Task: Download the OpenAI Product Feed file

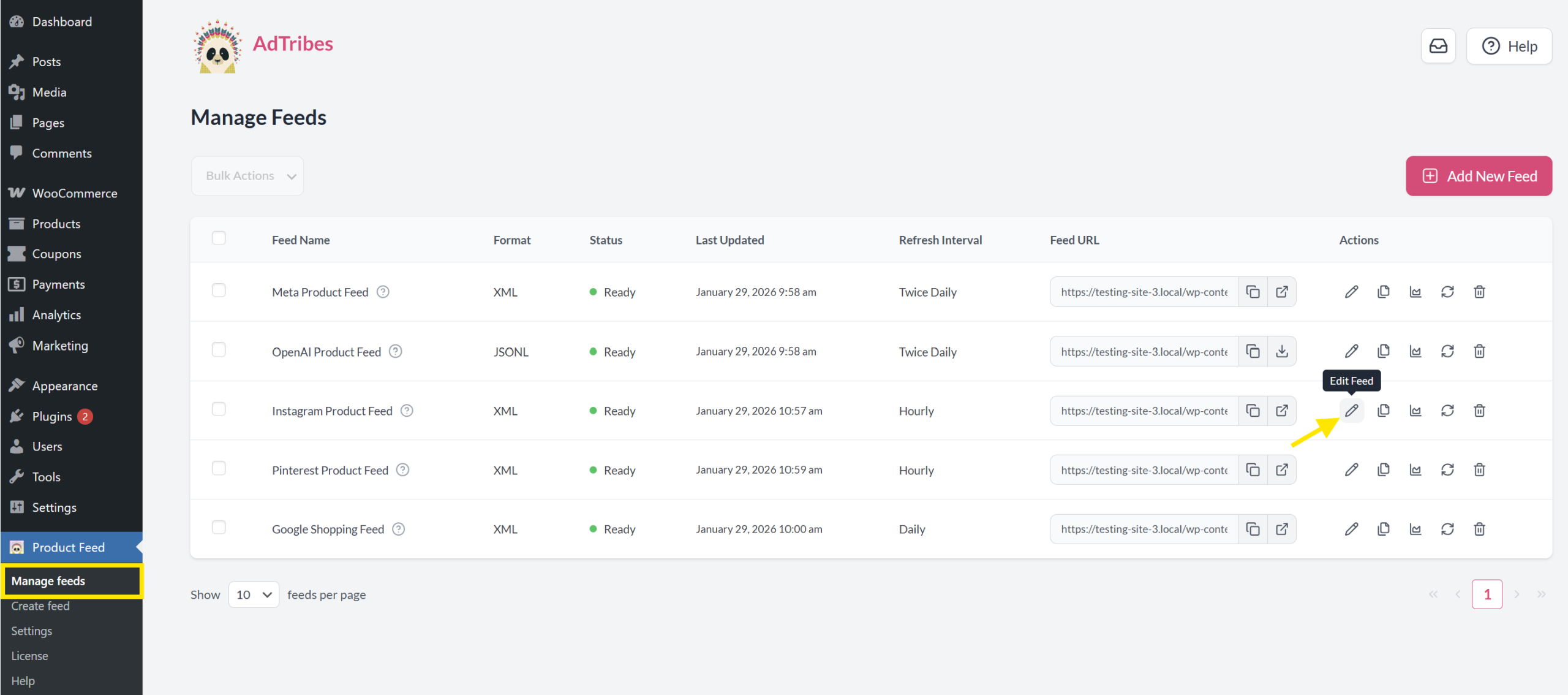Action: 1282,351
